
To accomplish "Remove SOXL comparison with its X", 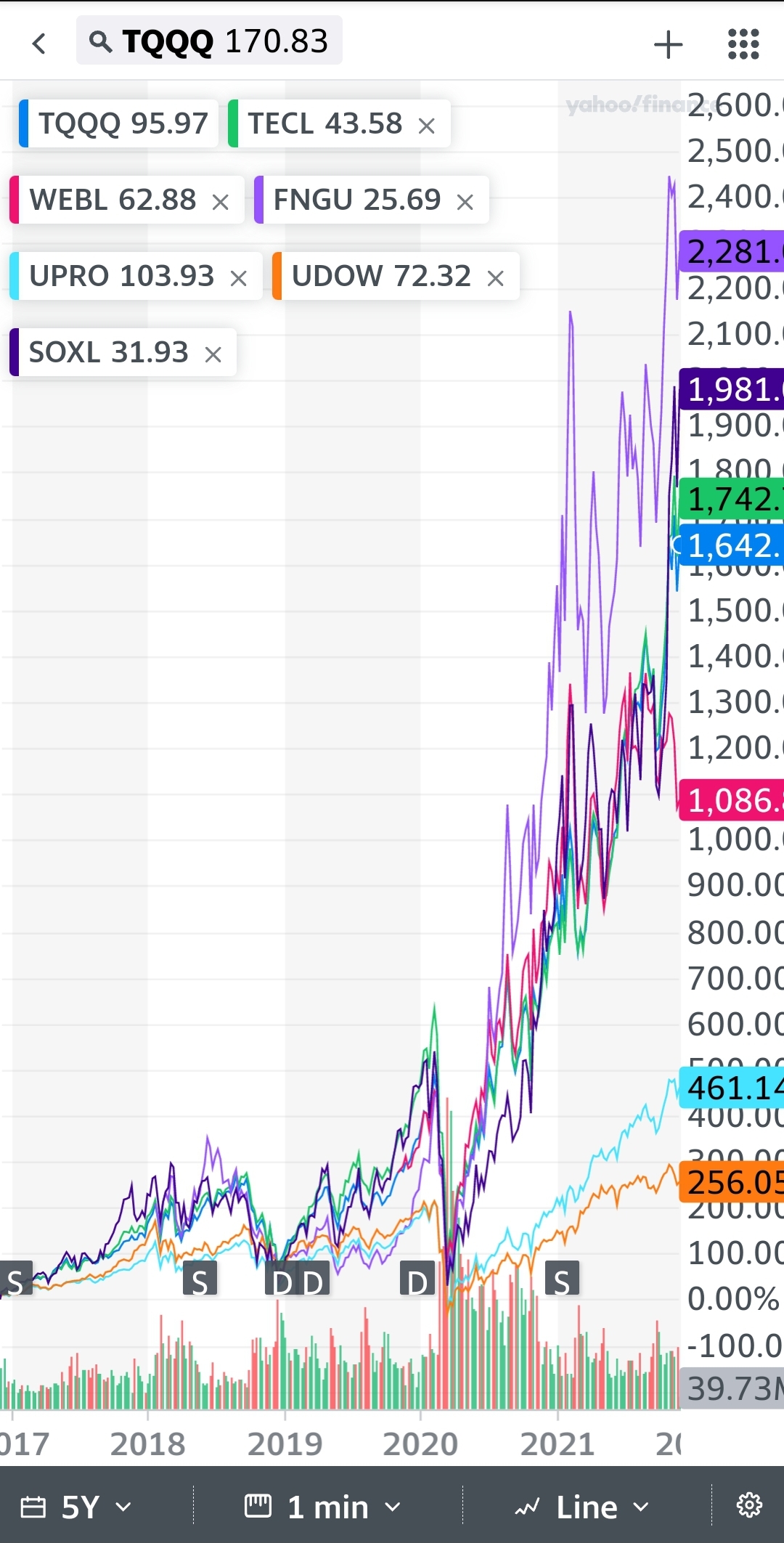I will (213, 354).
